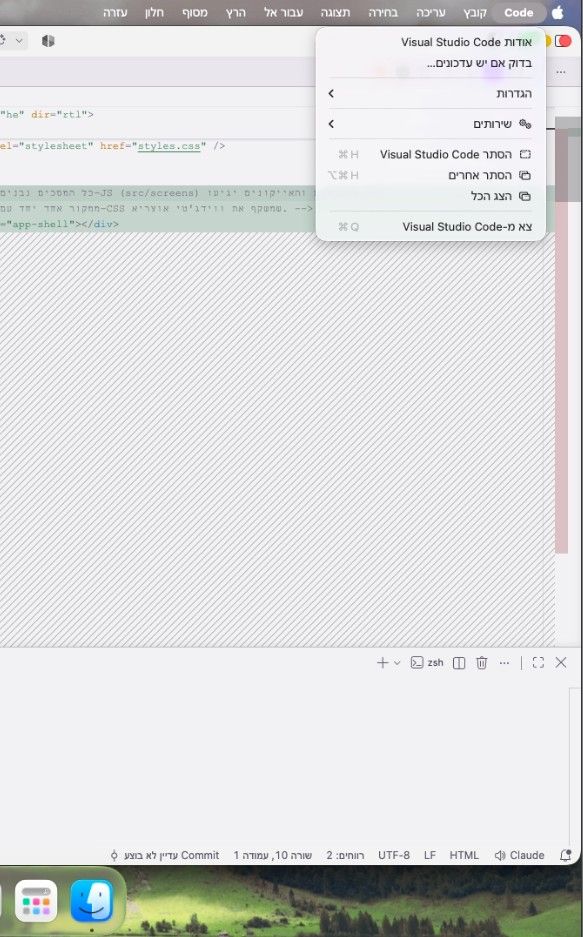Expand the שירותים submenu
Image resolution: width=583 pixels, height=937 pixels.
[x=431, y=124]
